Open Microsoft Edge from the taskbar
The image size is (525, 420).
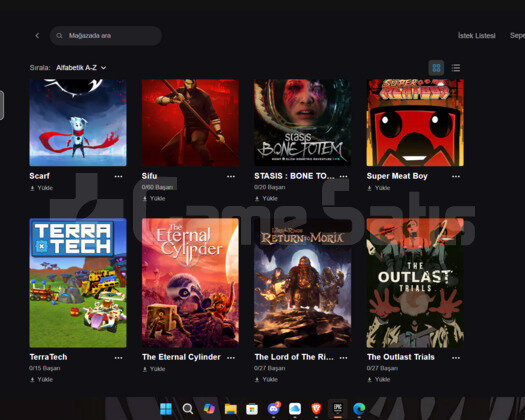click(x=359, y=409)
